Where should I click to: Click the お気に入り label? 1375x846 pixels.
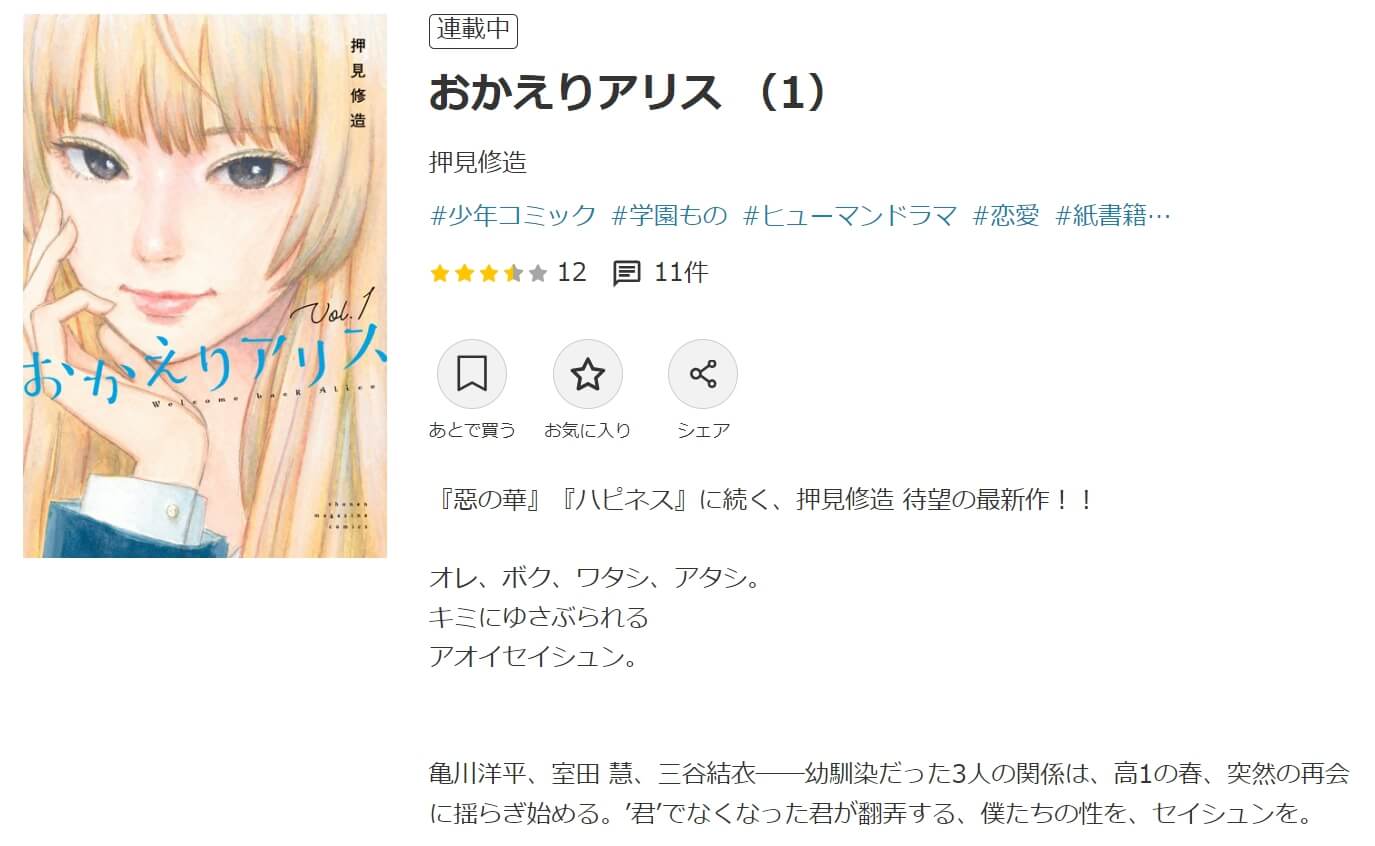tap(588, 431)
